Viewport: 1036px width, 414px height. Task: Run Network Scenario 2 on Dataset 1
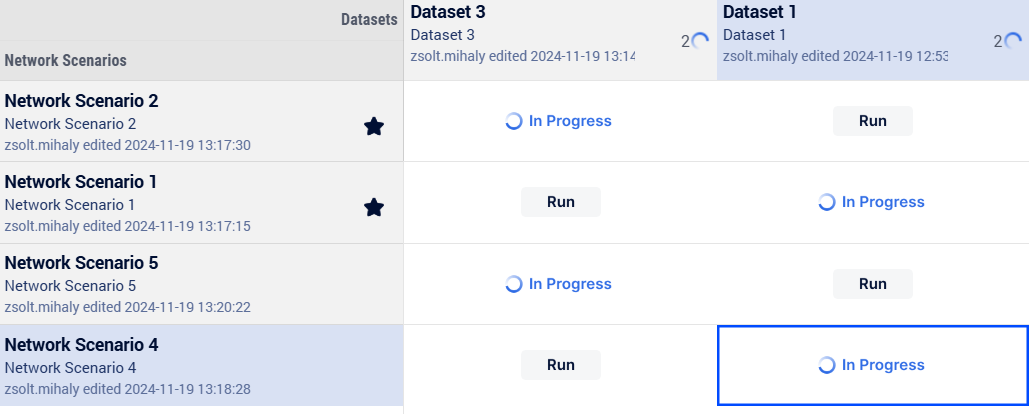873,121
